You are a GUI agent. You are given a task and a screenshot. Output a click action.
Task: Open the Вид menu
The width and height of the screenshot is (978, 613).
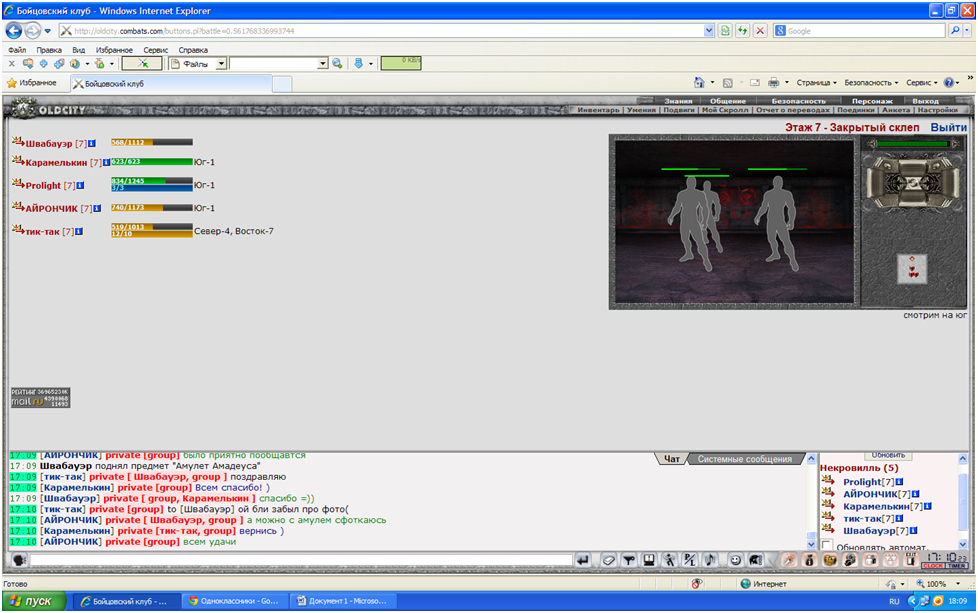tap(78, 50)
